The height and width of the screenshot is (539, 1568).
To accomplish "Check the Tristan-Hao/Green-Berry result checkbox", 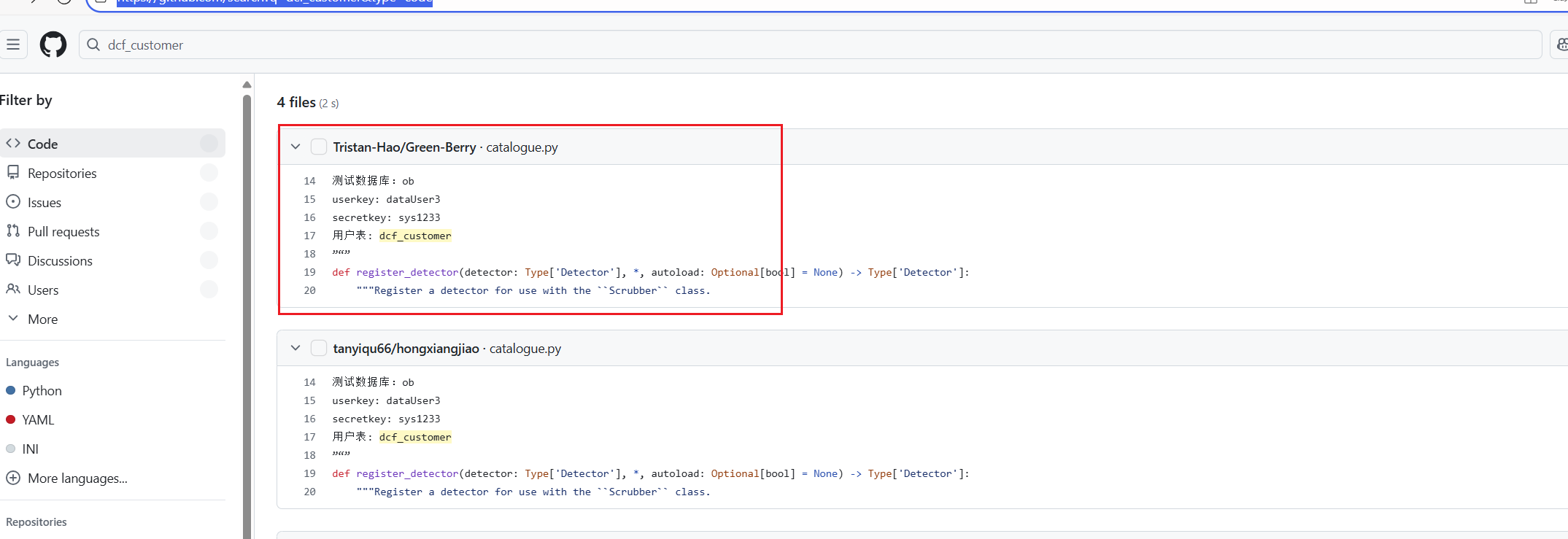I will 319,147.
